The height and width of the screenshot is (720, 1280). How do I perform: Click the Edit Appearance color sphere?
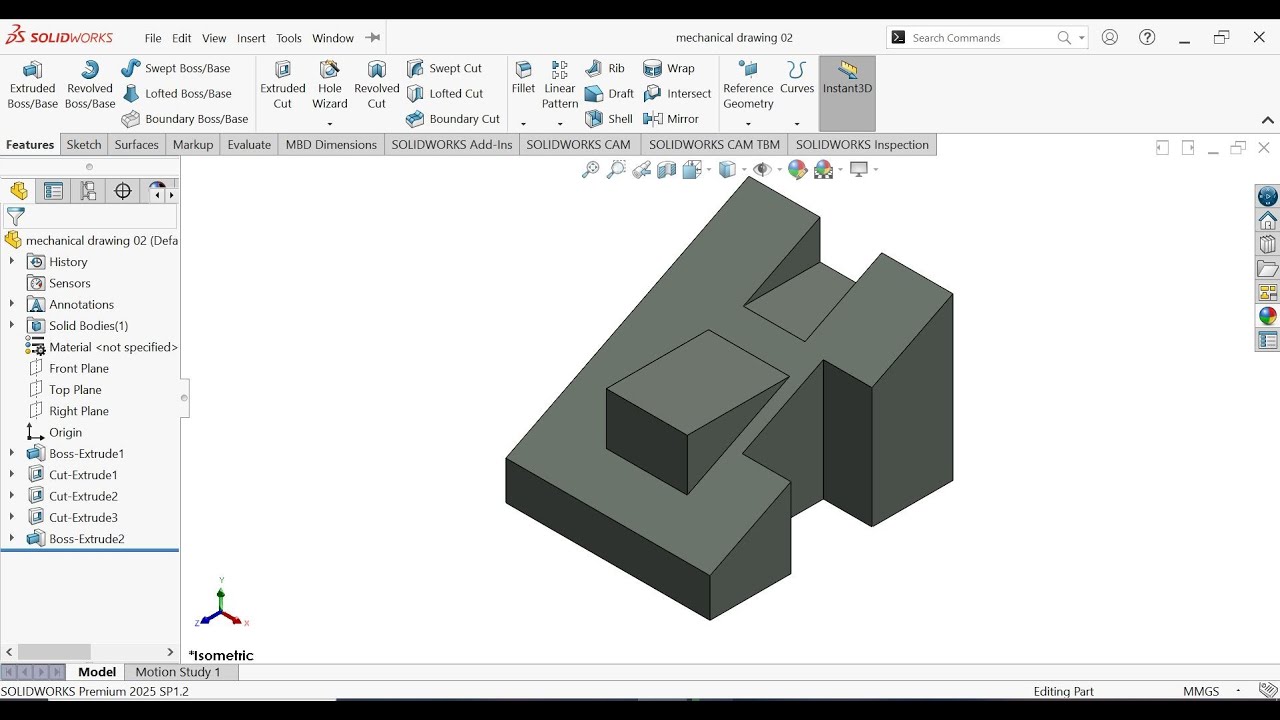point(797,170)
